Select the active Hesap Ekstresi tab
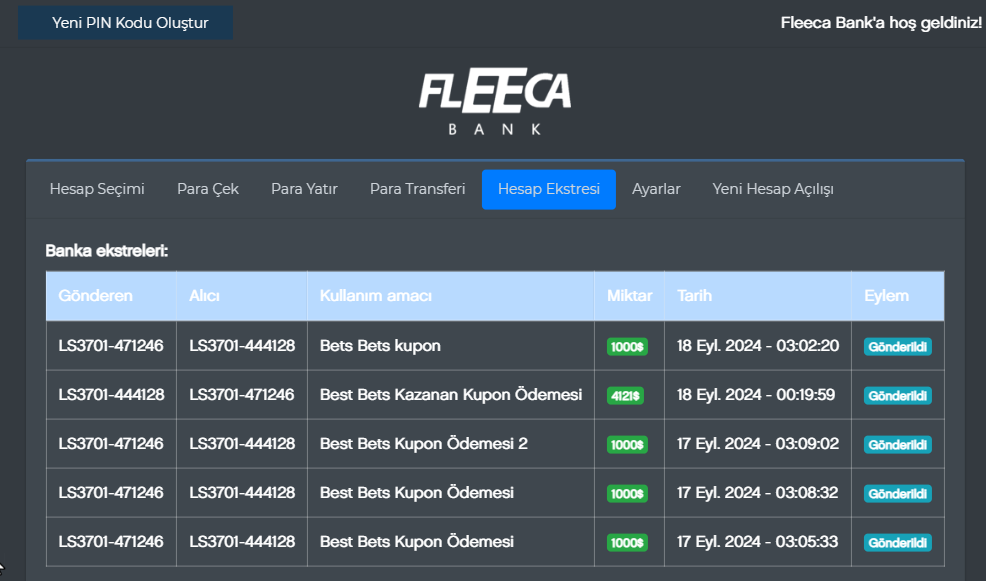The width and height of the screenshot is (986, 581). [x=548, y=189]
